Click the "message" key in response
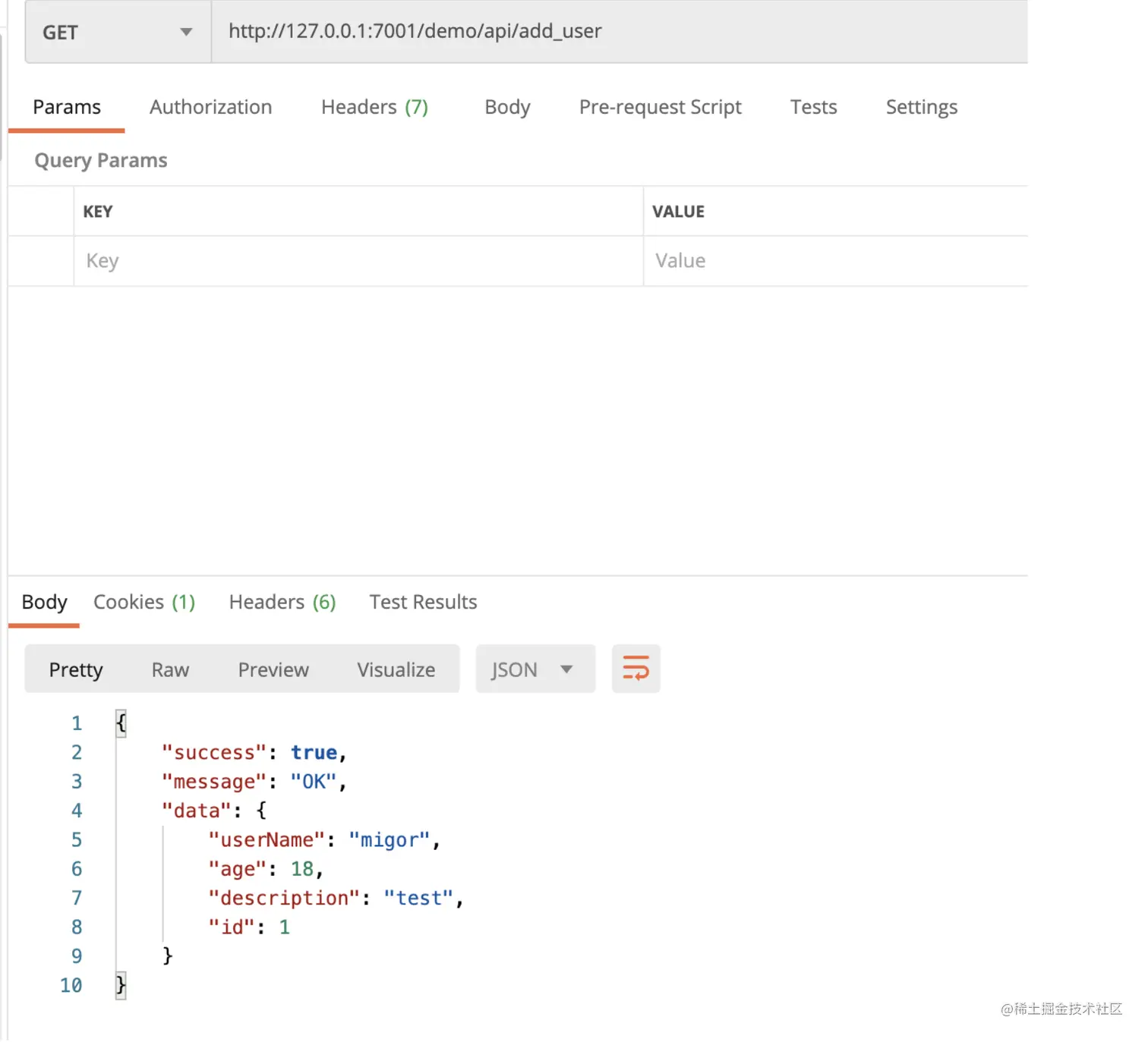The width and height of the screenshot is (1148, 1042). (x=214, y=782)
